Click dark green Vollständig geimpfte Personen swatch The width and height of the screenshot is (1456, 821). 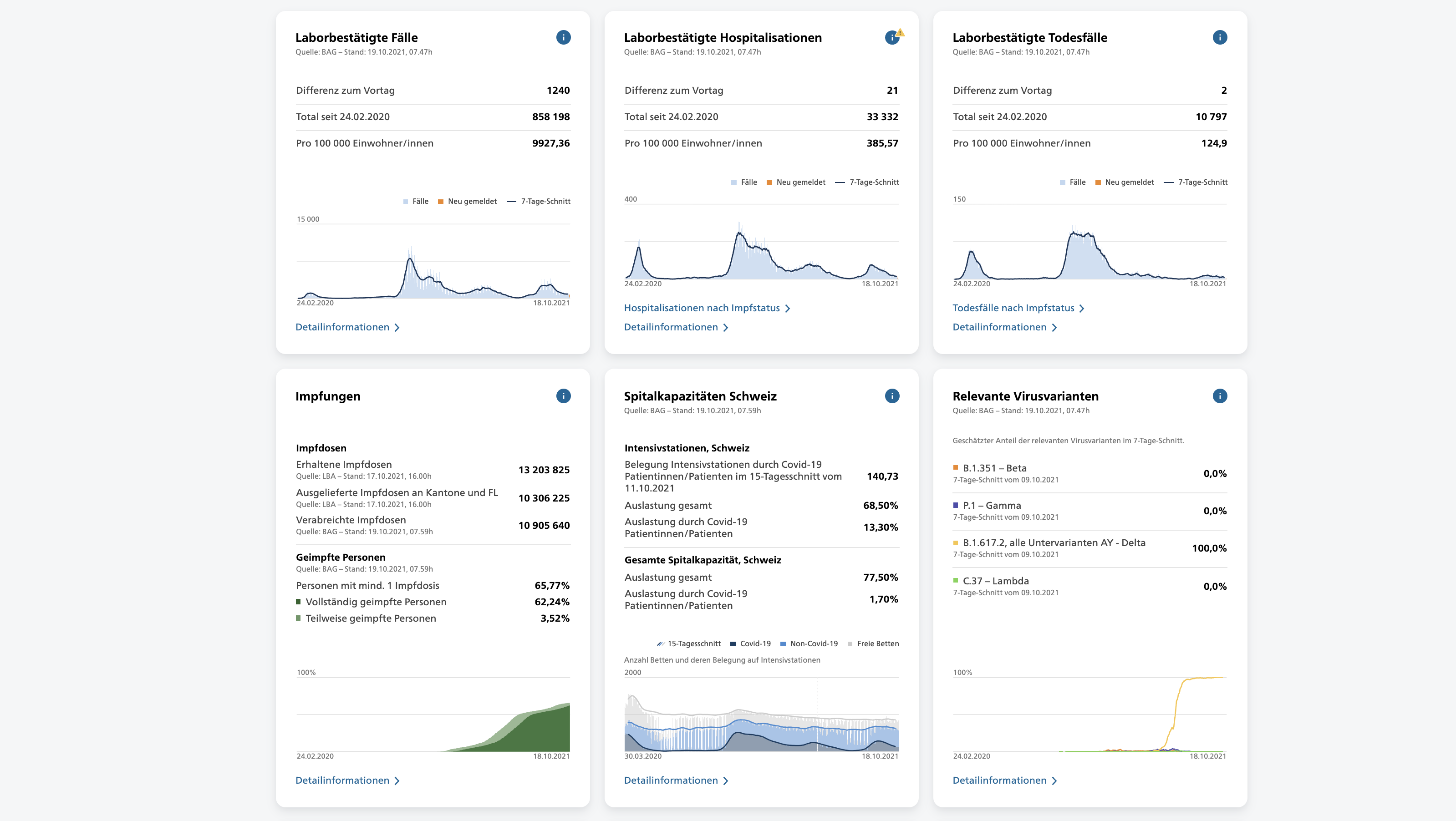[298, 603]
